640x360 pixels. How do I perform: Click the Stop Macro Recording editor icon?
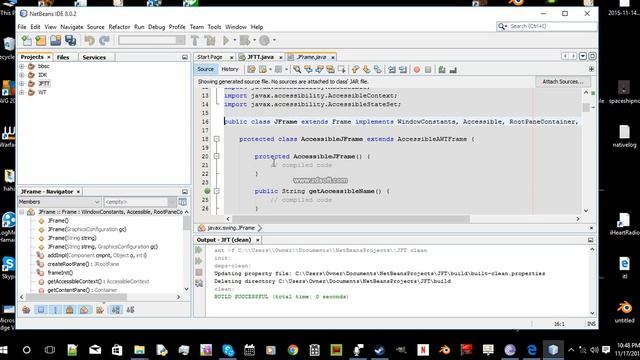[x=428, y=70]
